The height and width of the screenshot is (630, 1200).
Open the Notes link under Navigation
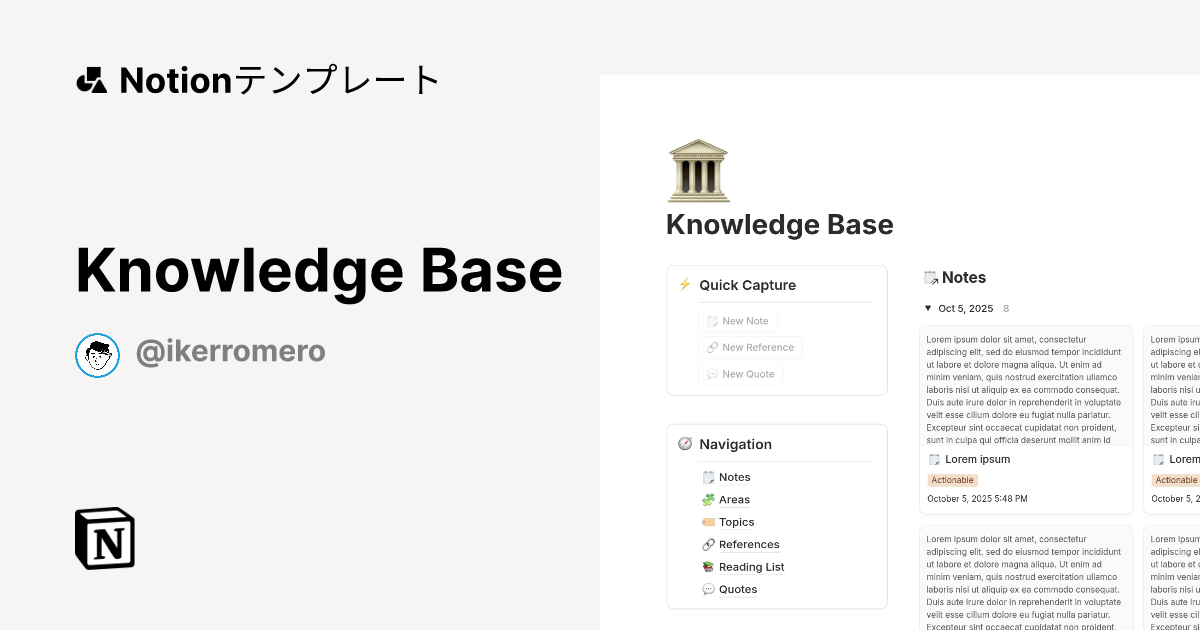click(x=735, y=477)
